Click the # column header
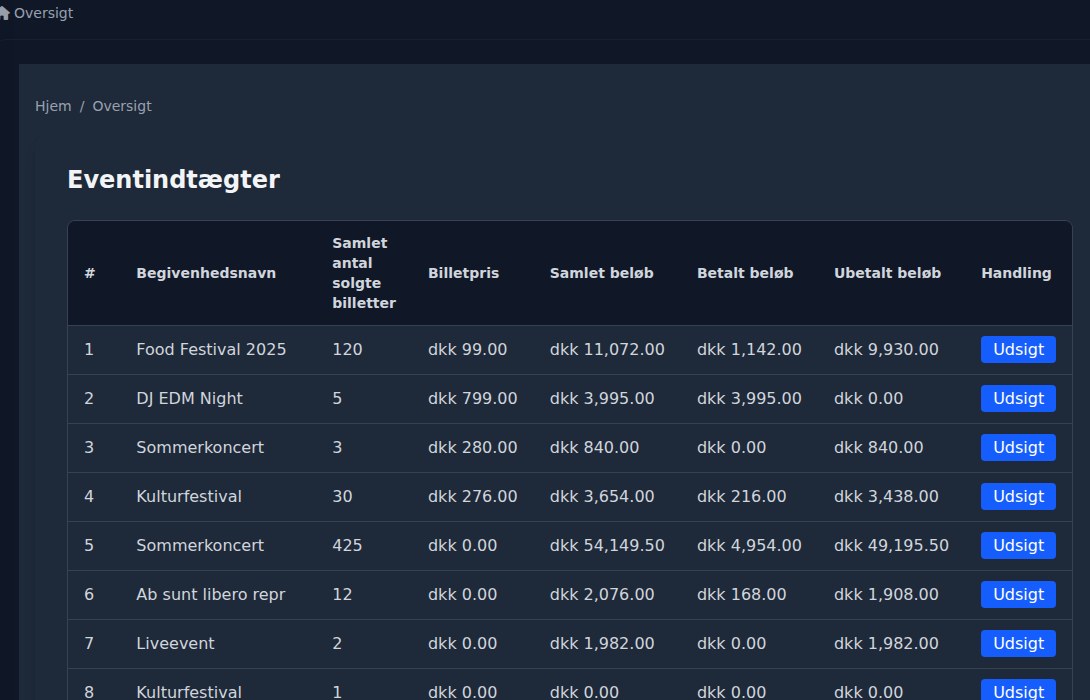The image size is (1090, 700). pos(90,273)
